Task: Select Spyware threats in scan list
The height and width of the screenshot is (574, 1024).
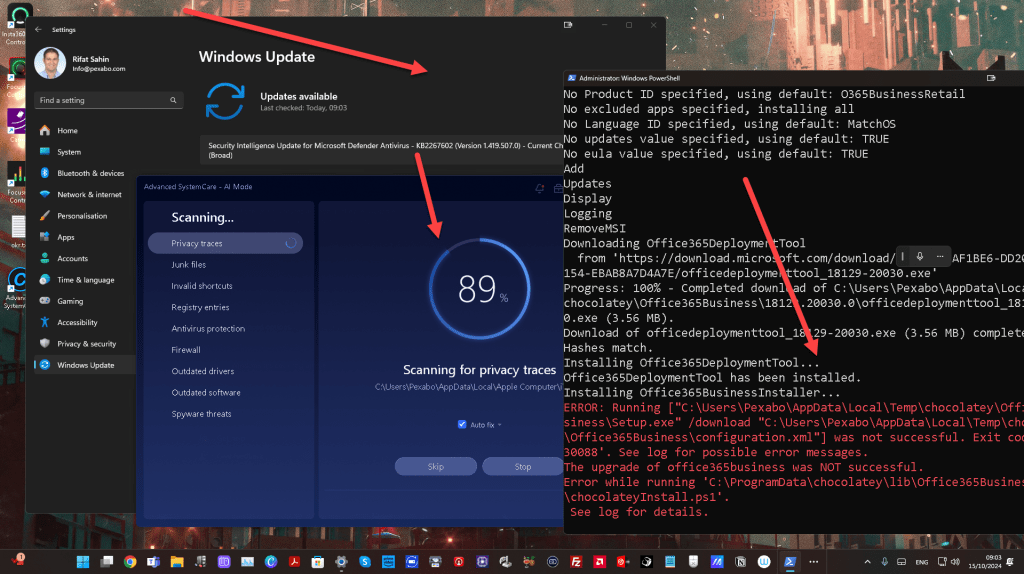Action: [x=201, y=414]
